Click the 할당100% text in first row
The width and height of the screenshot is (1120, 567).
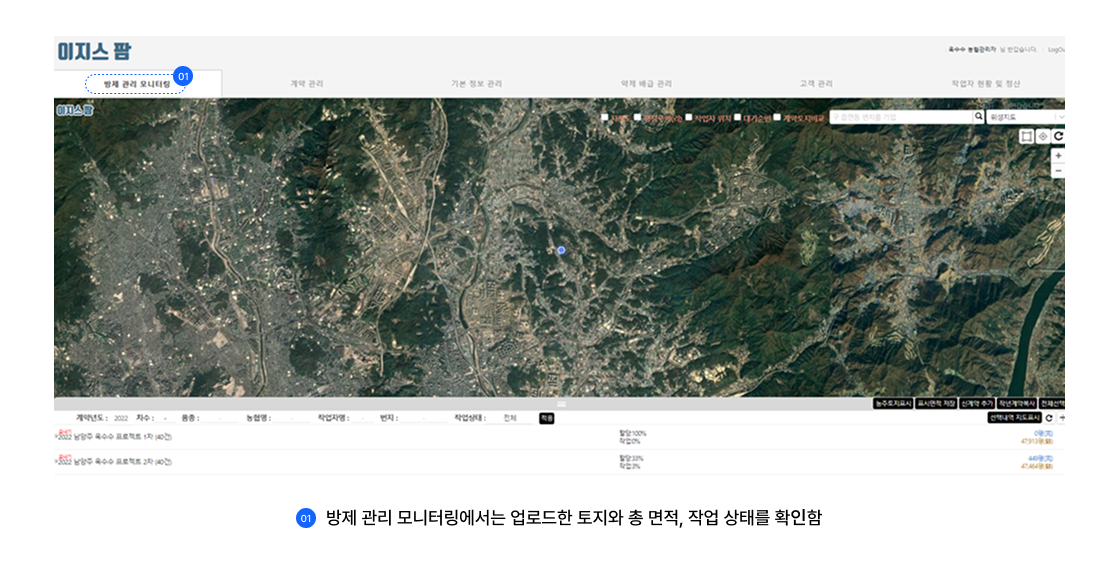(x=632, y=433)
